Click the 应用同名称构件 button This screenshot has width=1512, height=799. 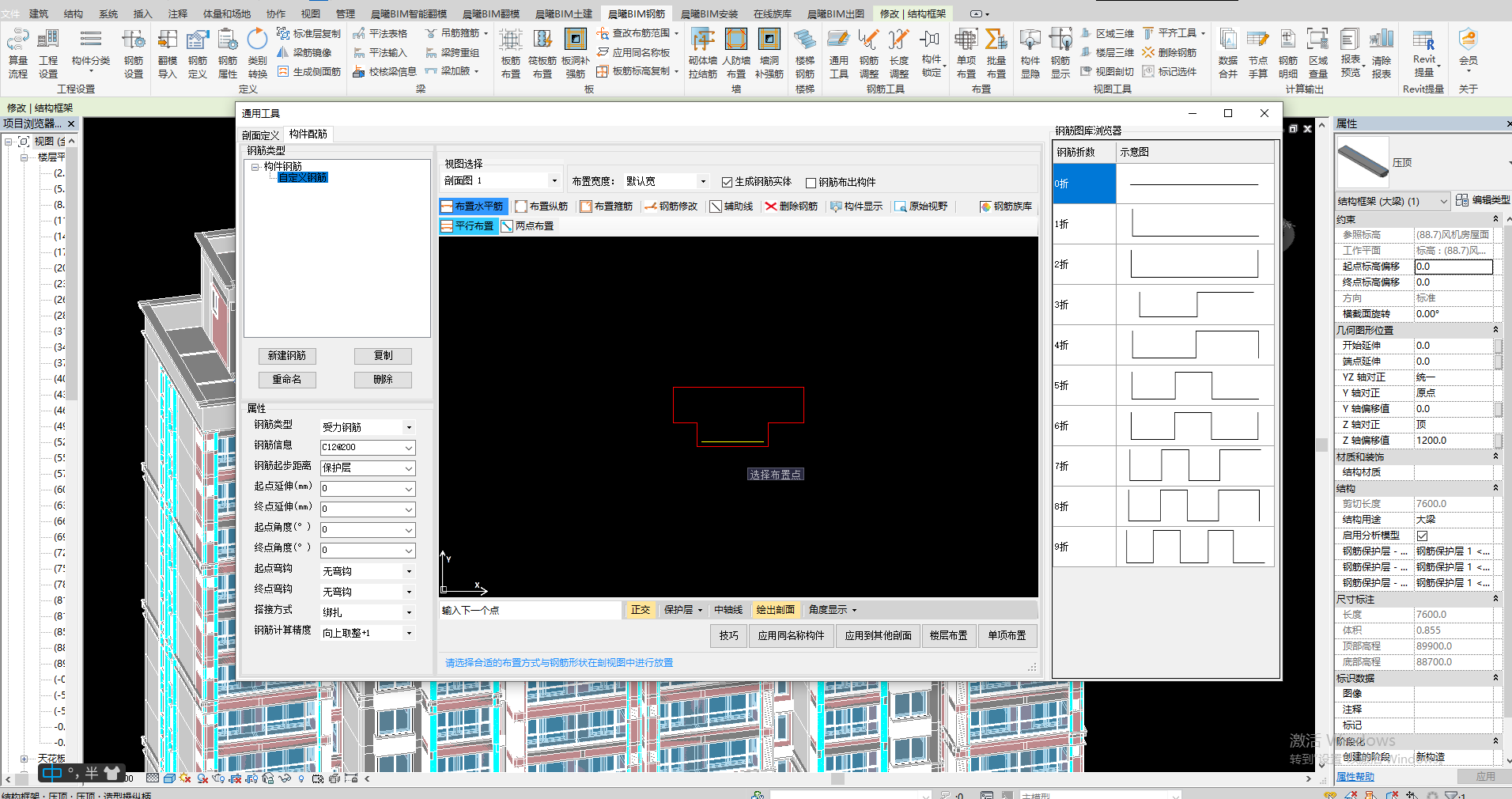click(x=791, y=635)
